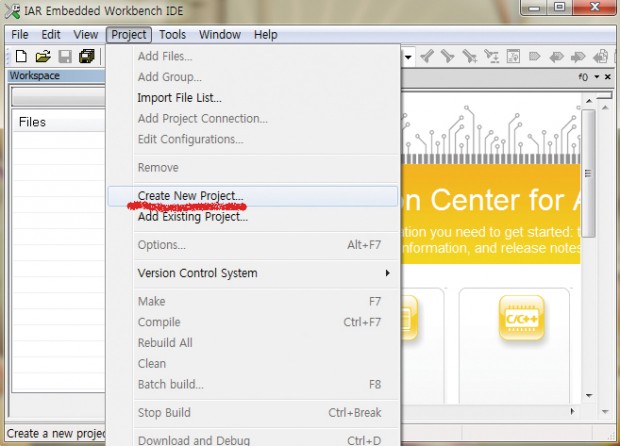This screenshot has width=620, height=446.
Task: Open the Help menu
Action: click(x=266, y=35)
